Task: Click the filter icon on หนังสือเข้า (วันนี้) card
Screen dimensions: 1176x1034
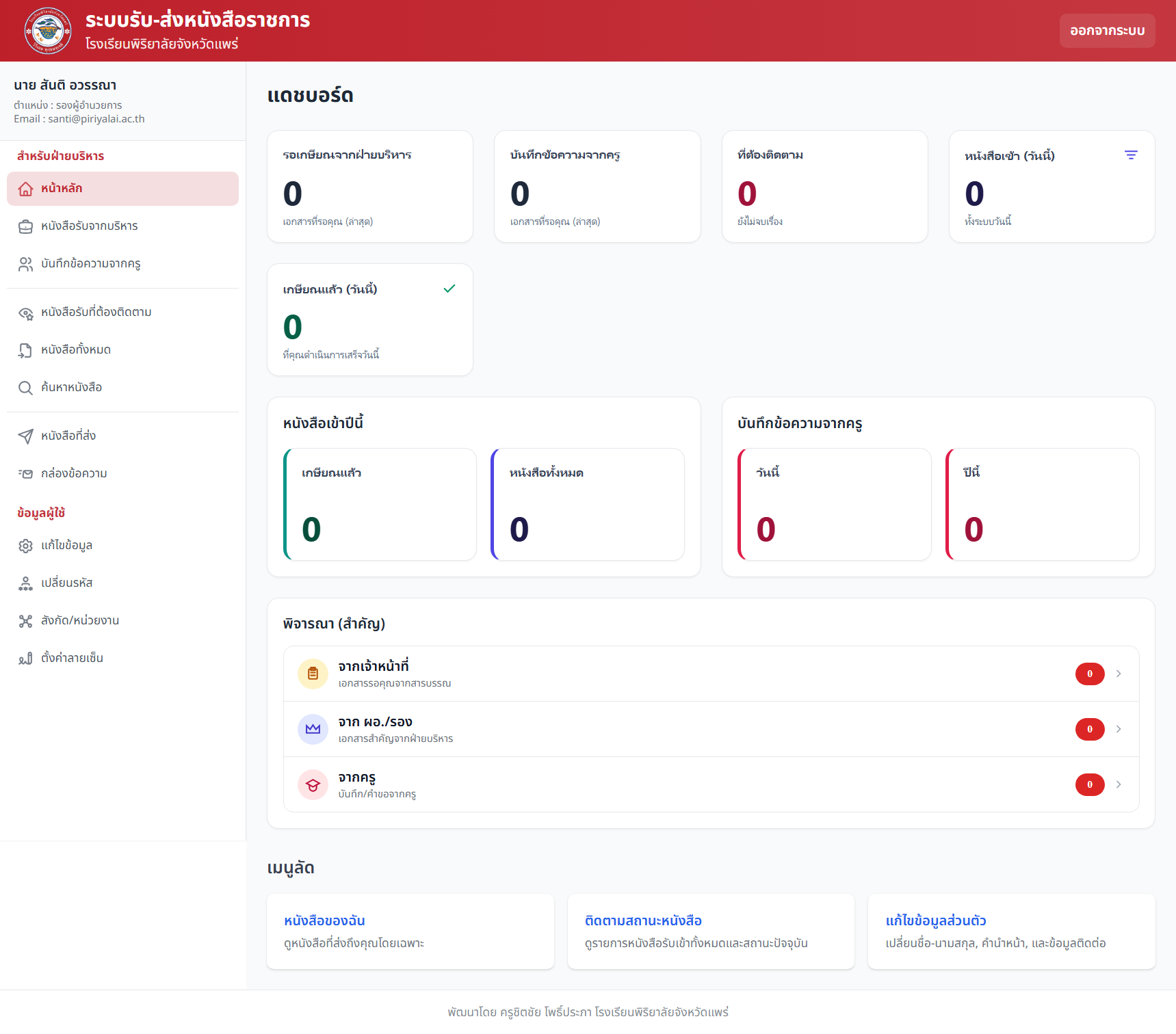Action: click(1131, 155)
